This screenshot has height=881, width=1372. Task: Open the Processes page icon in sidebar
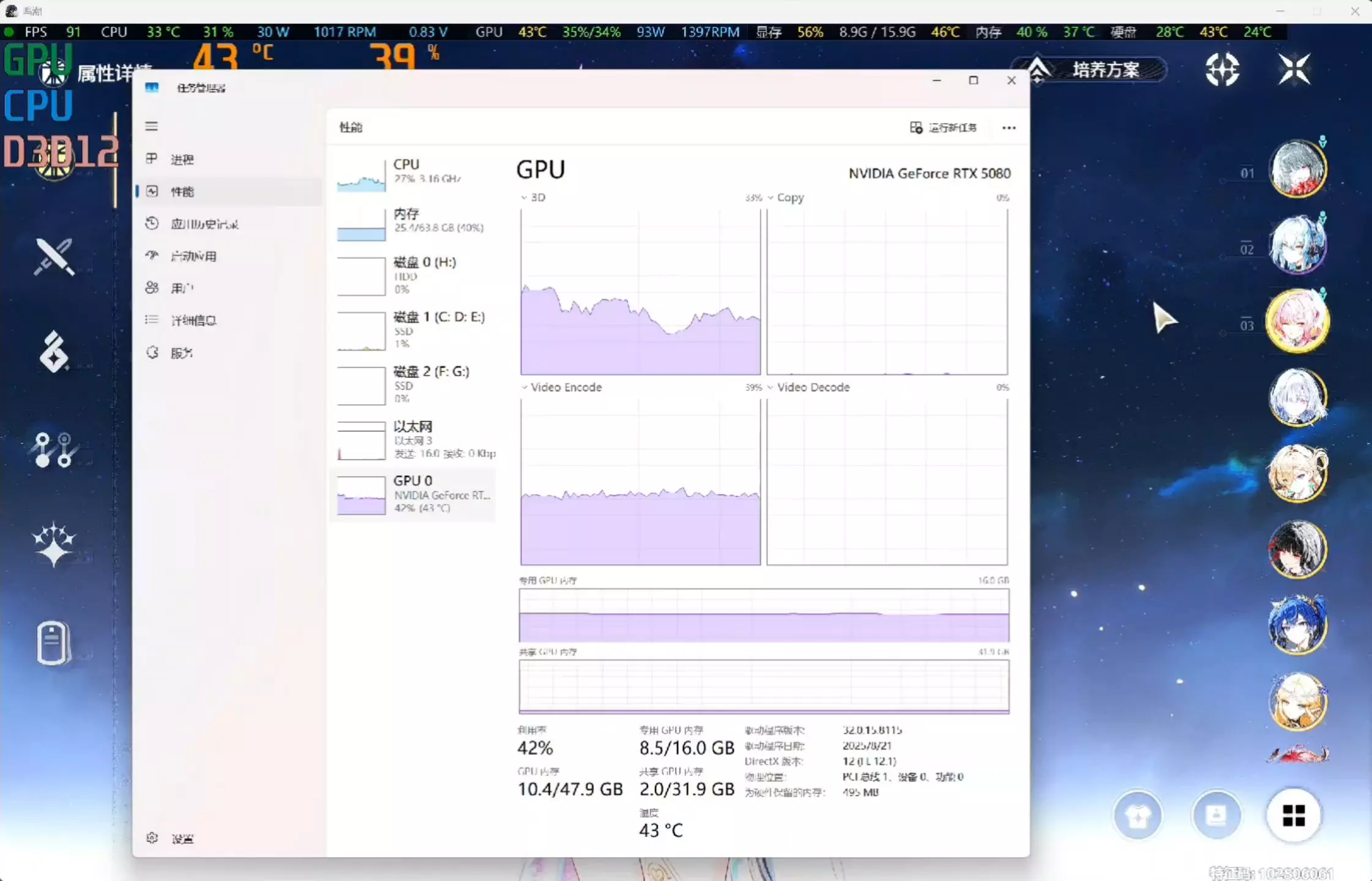[152, 159]
